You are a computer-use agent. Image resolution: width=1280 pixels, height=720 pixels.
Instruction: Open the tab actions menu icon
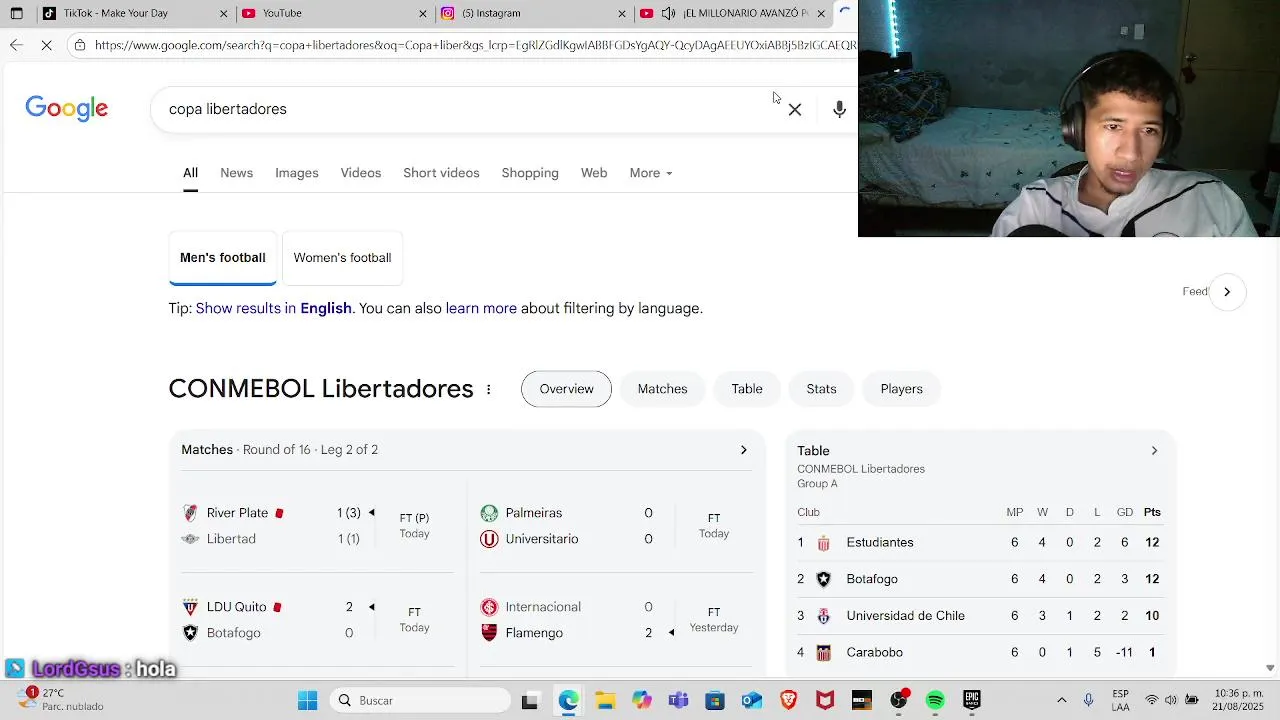pyautogui.click(x=16, y=13)
